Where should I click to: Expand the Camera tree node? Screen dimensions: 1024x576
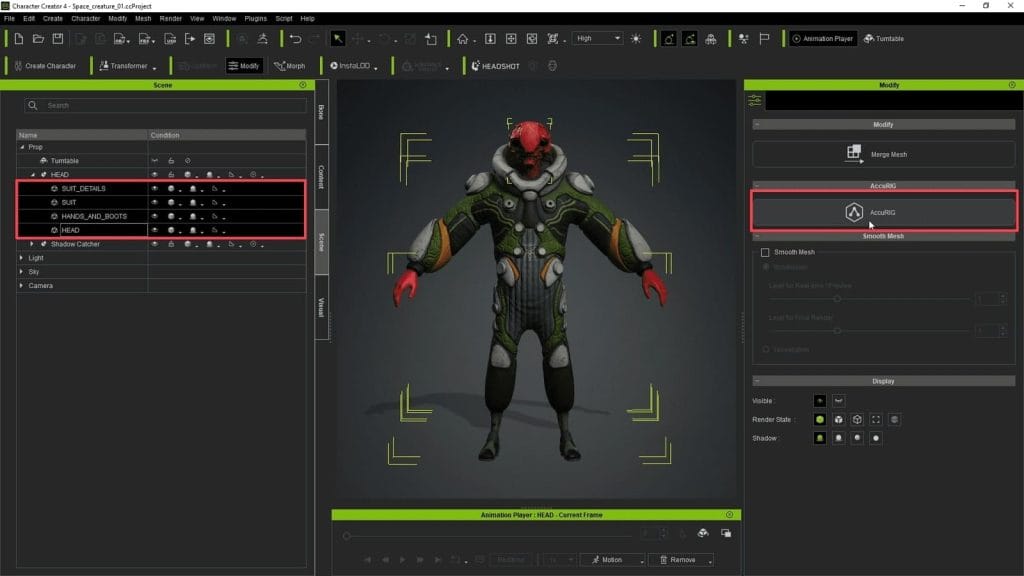[22, 286]
